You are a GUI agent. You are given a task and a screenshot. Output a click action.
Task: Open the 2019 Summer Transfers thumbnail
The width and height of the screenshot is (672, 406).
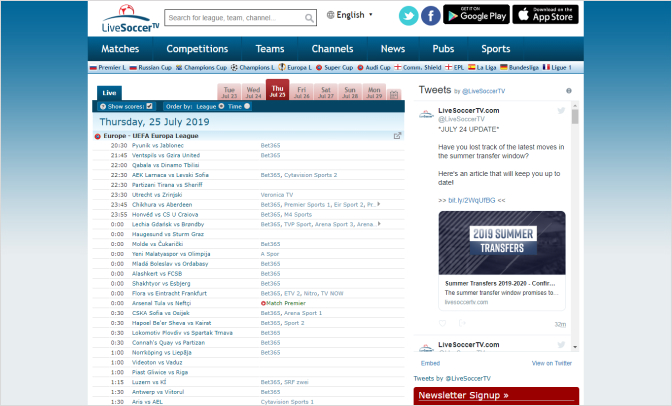click(x=502, y=243)
